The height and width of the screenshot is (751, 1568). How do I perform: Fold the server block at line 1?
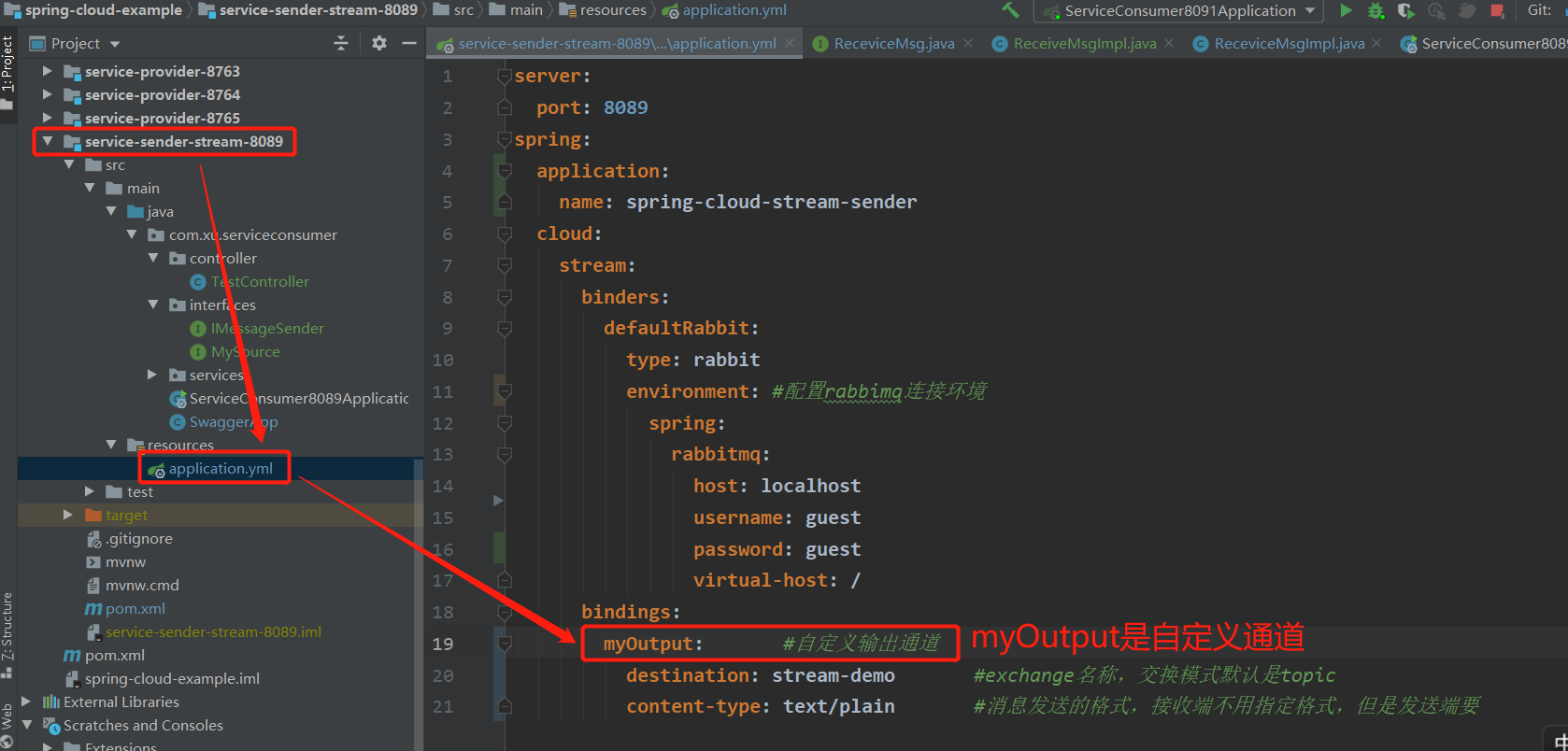(505, 76)
